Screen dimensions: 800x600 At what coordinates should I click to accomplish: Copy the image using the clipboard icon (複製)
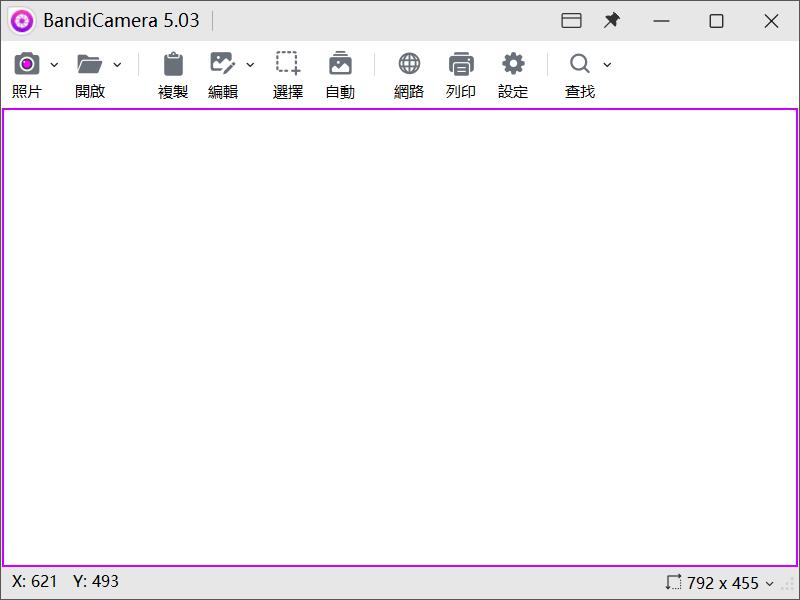point(173,65)
